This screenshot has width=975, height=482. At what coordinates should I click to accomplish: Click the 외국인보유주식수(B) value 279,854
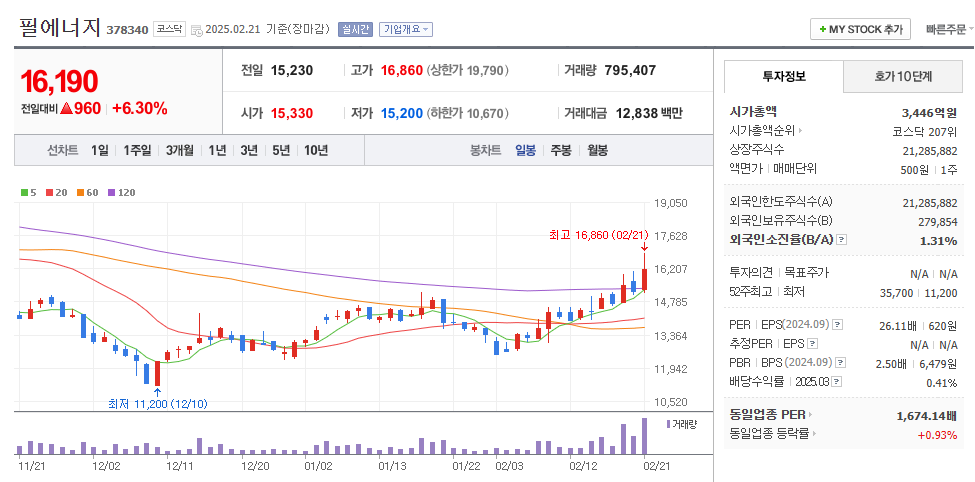[x=938, y=222]
